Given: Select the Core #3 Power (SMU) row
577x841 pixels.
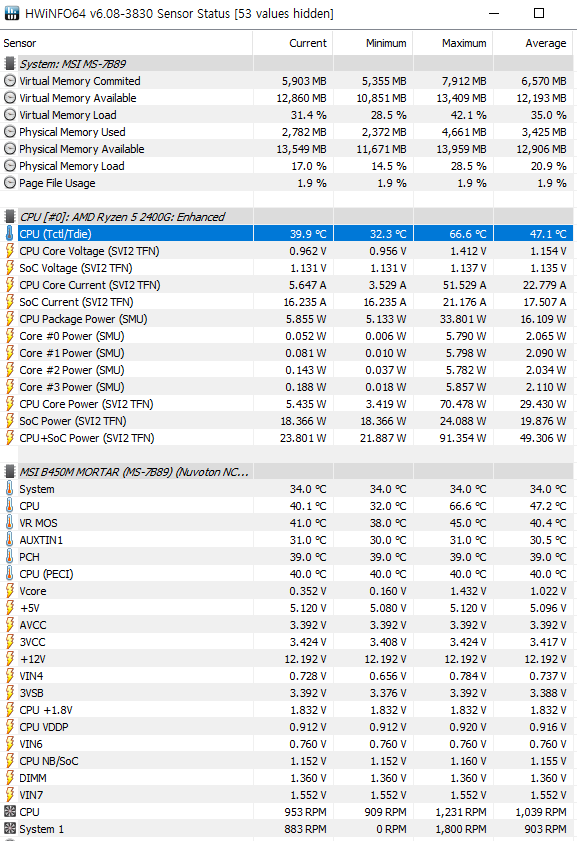Looking at the screenshot, I should (x=287, y=387).
